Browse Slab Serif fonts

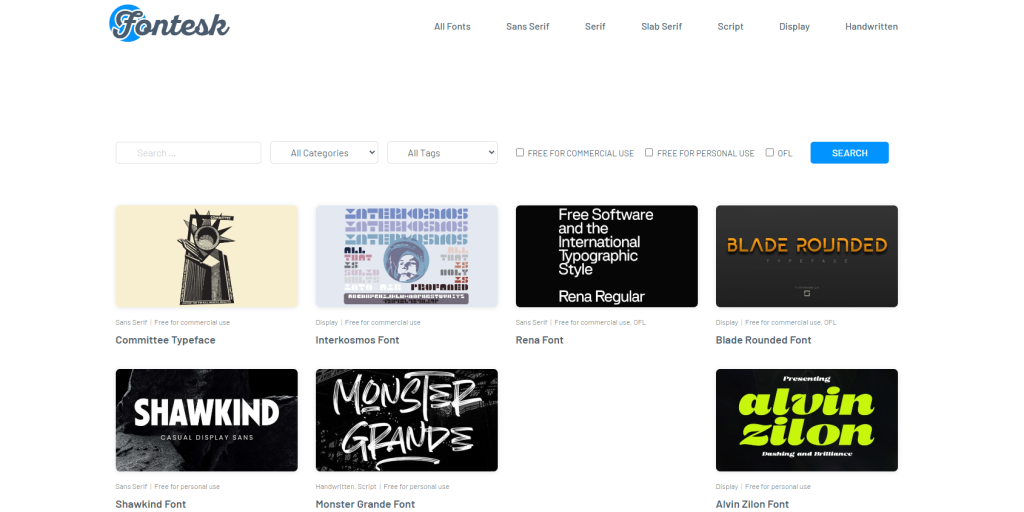662,27
